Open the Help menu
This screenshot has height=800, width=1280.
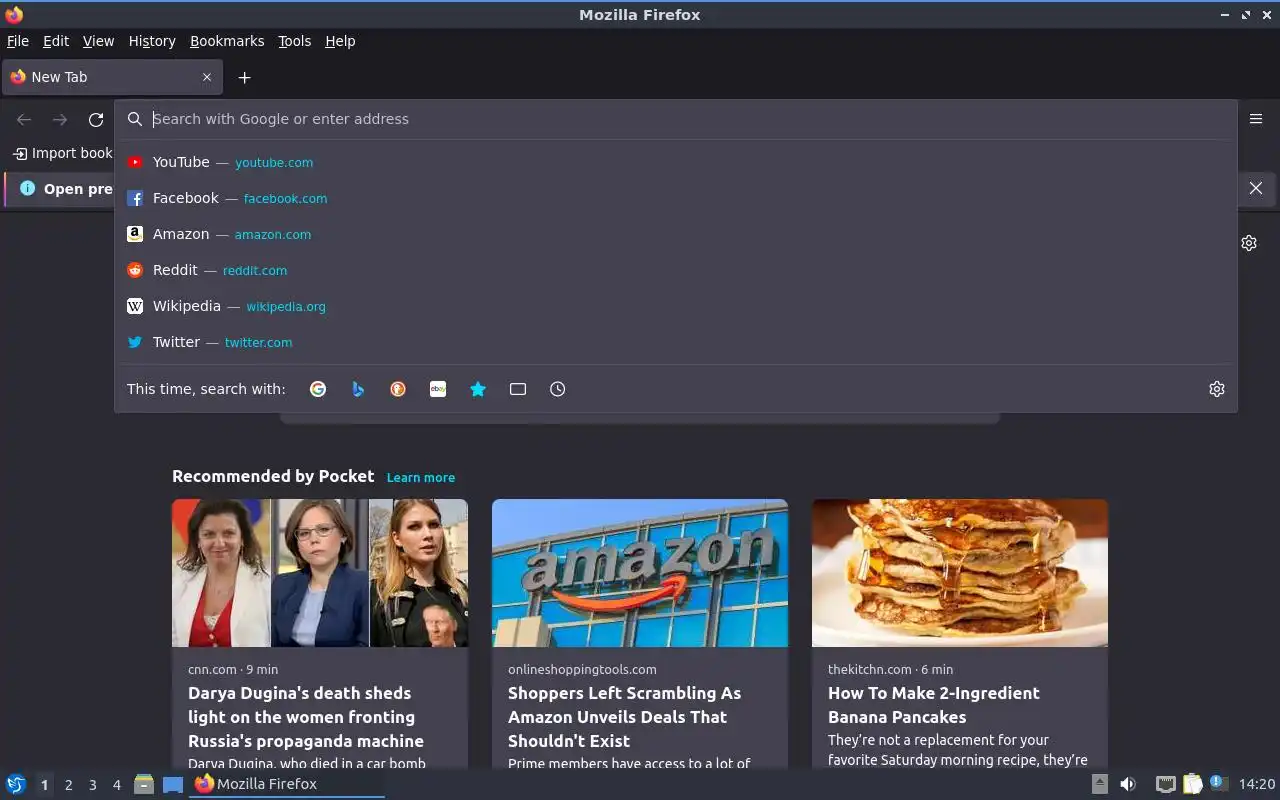coord(340,41)
